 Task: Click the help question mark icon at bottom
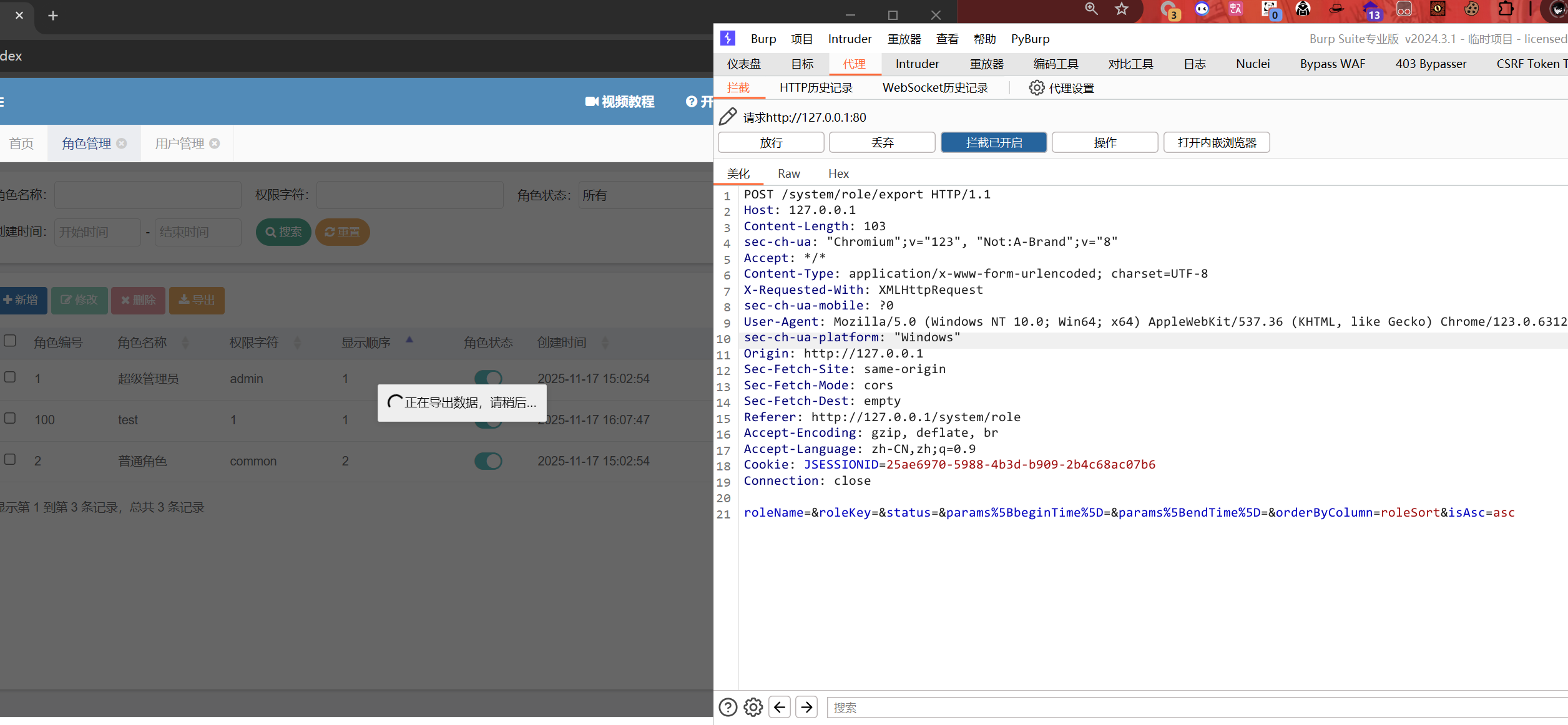coord(728,707)
